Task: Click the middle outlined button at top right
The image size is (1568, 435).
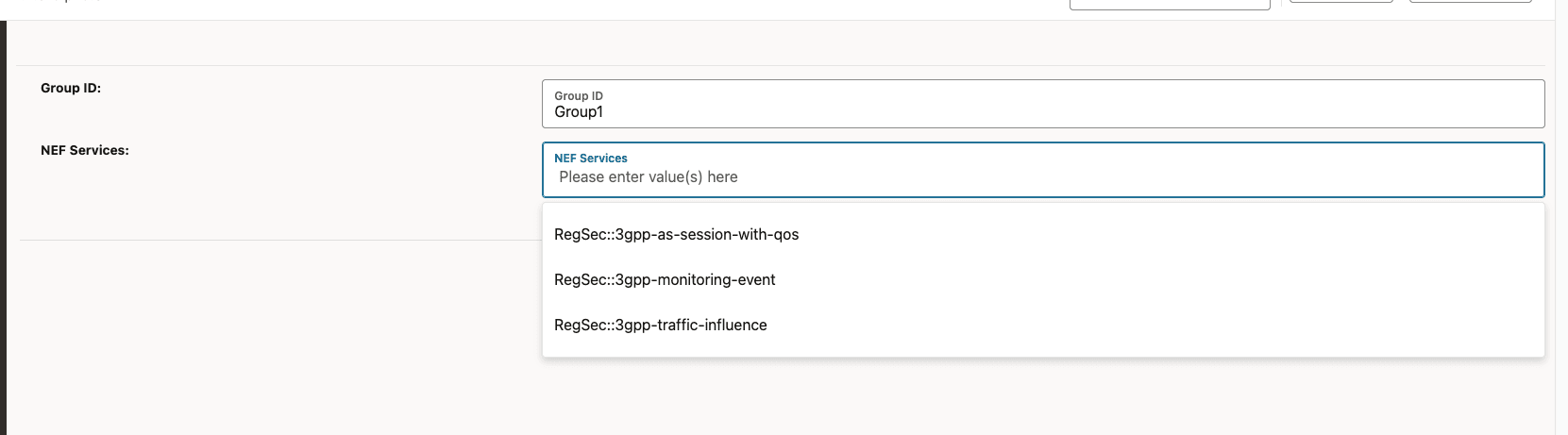Action: (x=1340, y=2)
